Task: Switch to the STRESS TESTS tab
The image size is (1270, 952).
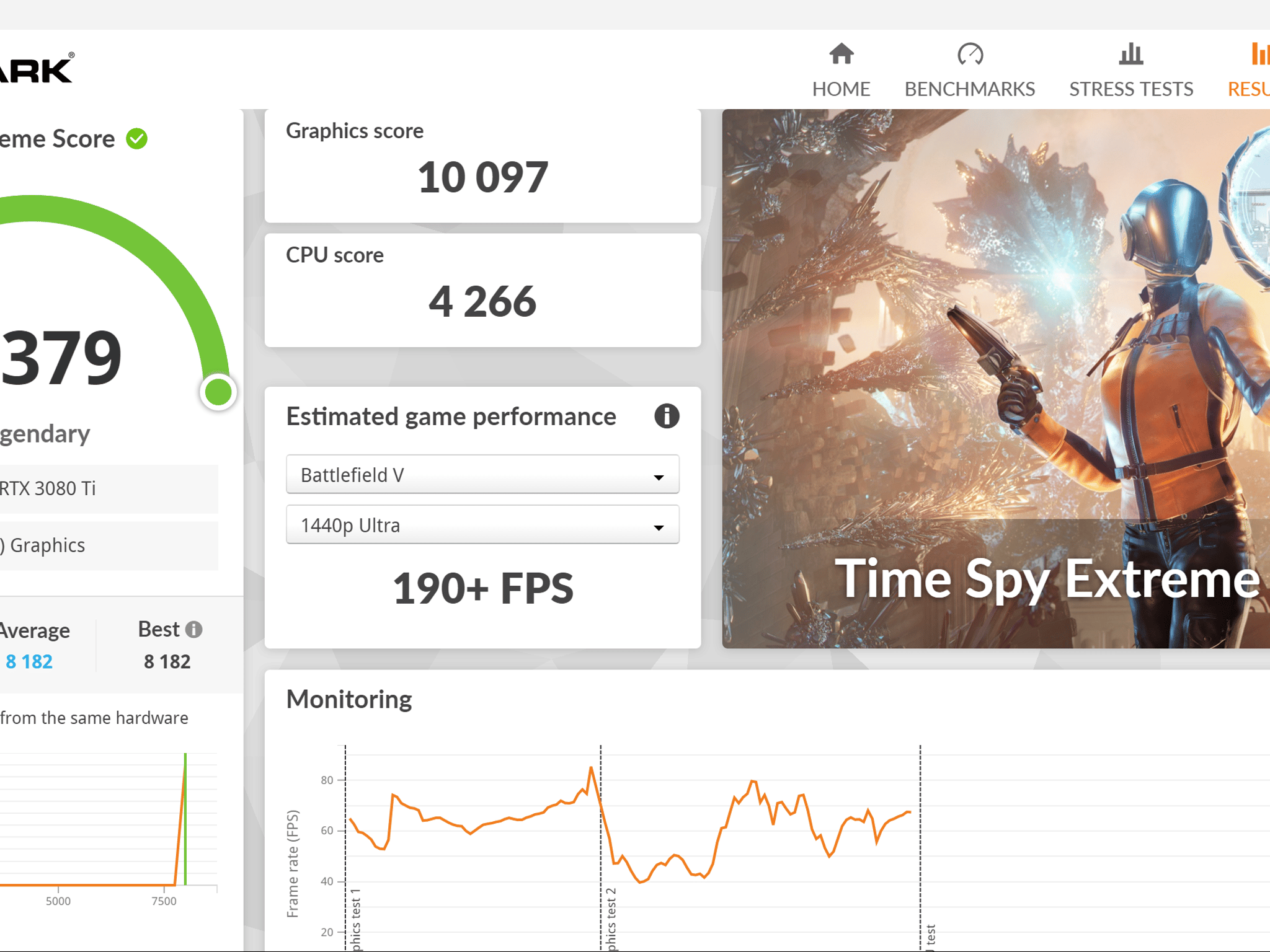Action: (1130, 89)
